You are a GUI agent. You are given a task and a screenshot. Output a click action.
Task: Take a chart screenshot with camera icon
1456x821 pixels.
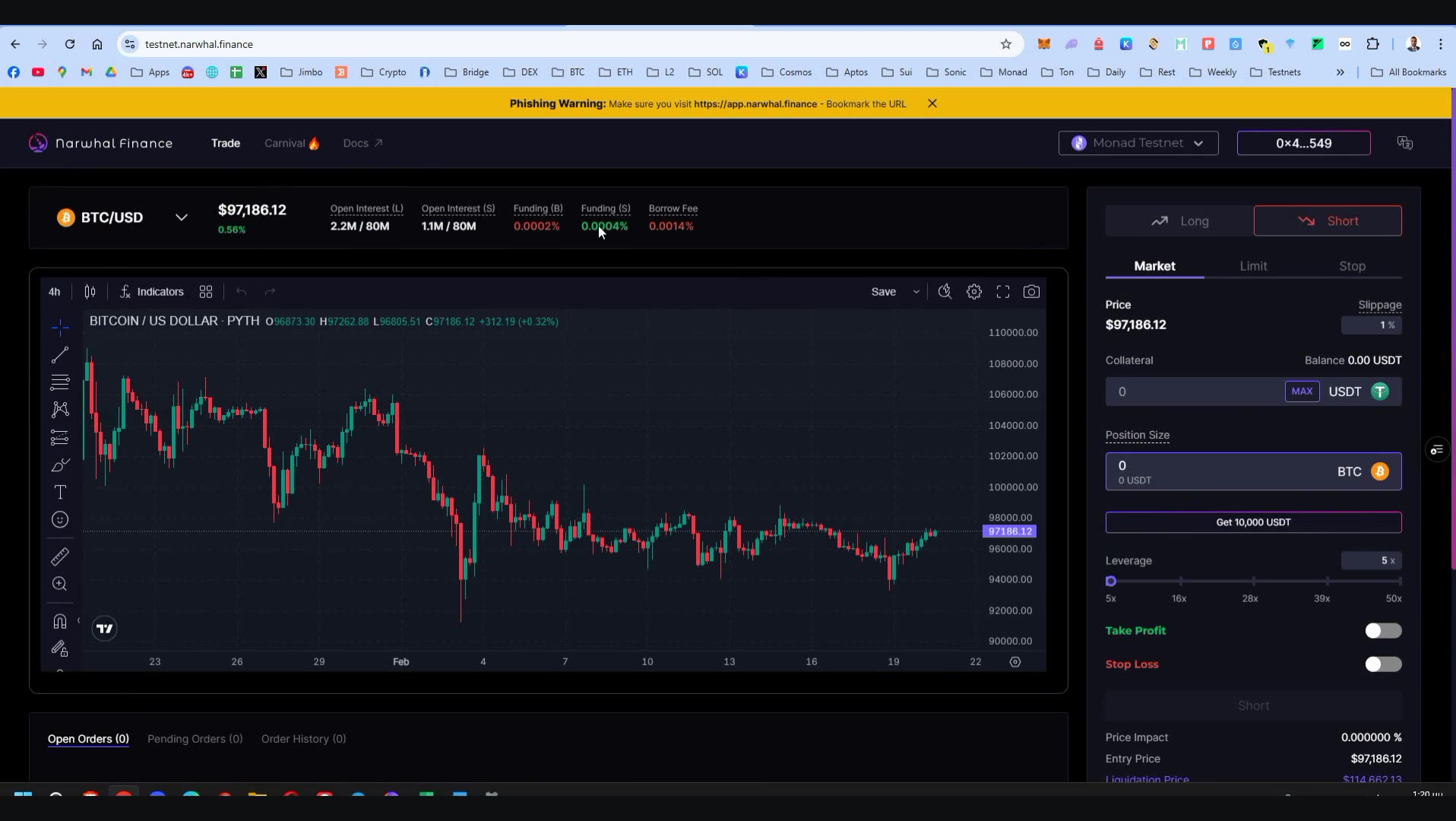(1031, 291)
